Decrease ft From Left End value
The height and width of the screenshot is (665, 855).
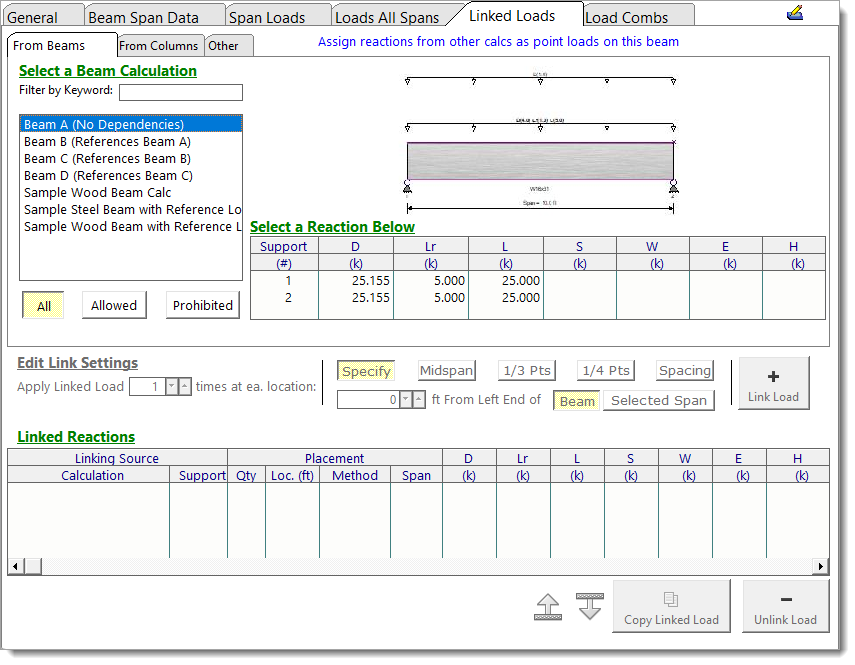[406, 400]
